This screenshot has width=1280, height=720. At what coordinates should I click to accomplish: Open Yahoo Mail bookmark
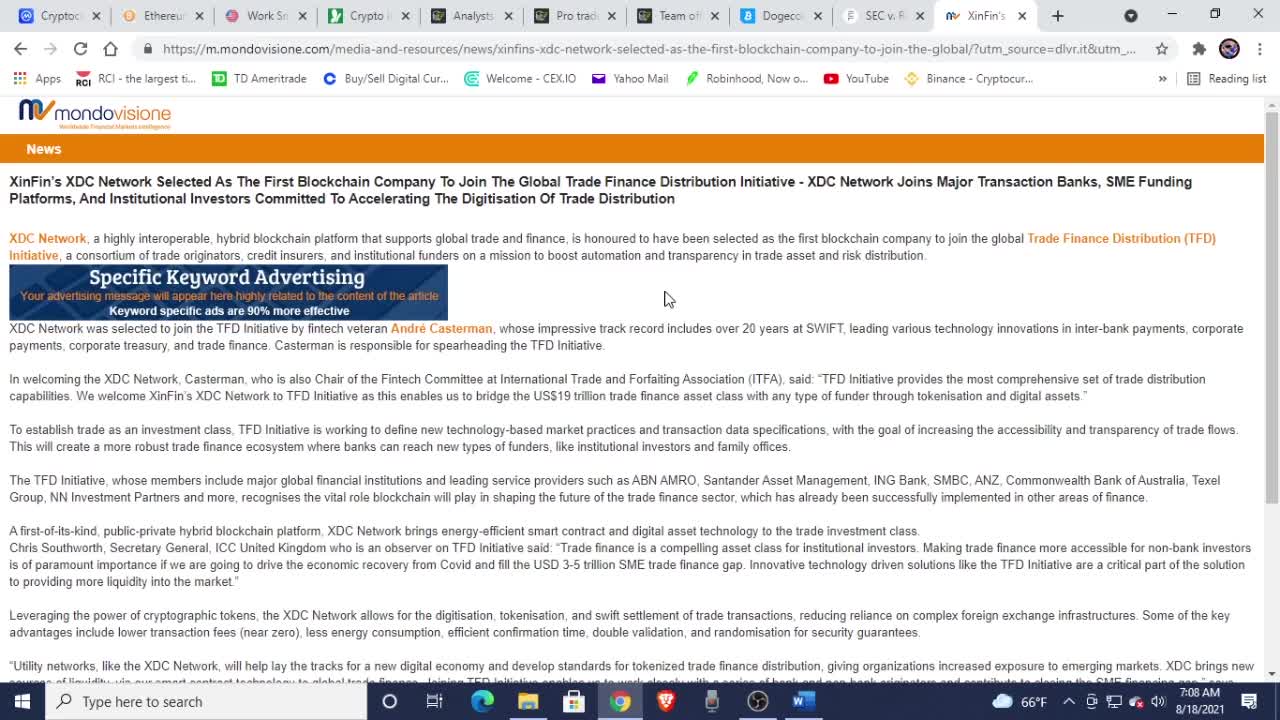[x=630, y=79]
